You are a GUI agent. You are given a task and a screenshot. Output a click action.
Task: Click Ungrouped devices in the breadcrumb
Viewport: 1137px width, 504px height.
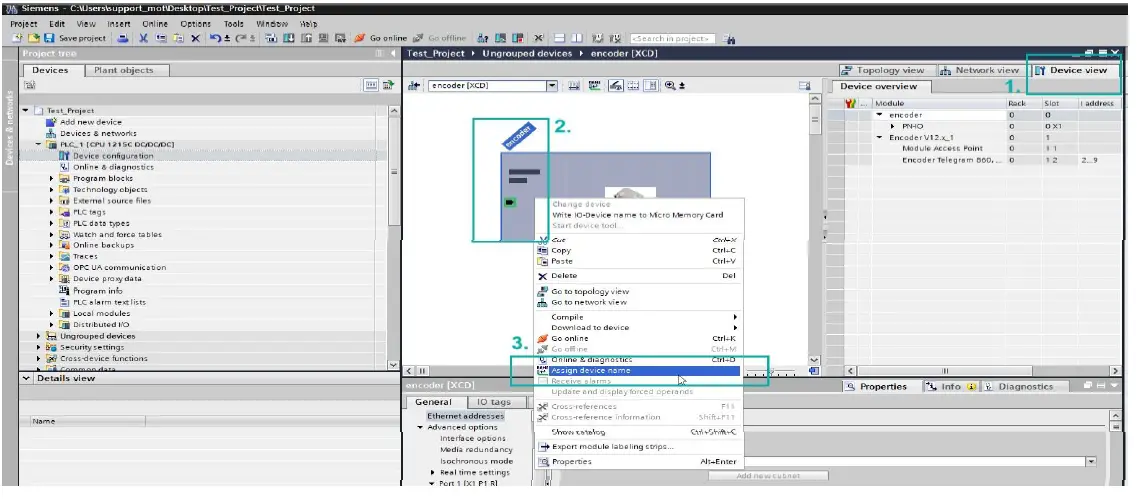click(527, 54)
